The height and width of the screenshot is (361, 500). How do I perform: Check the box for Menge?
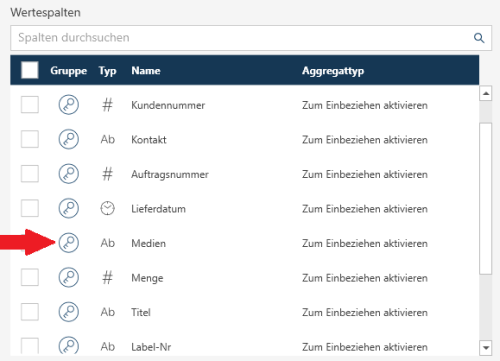coord(30,277)
